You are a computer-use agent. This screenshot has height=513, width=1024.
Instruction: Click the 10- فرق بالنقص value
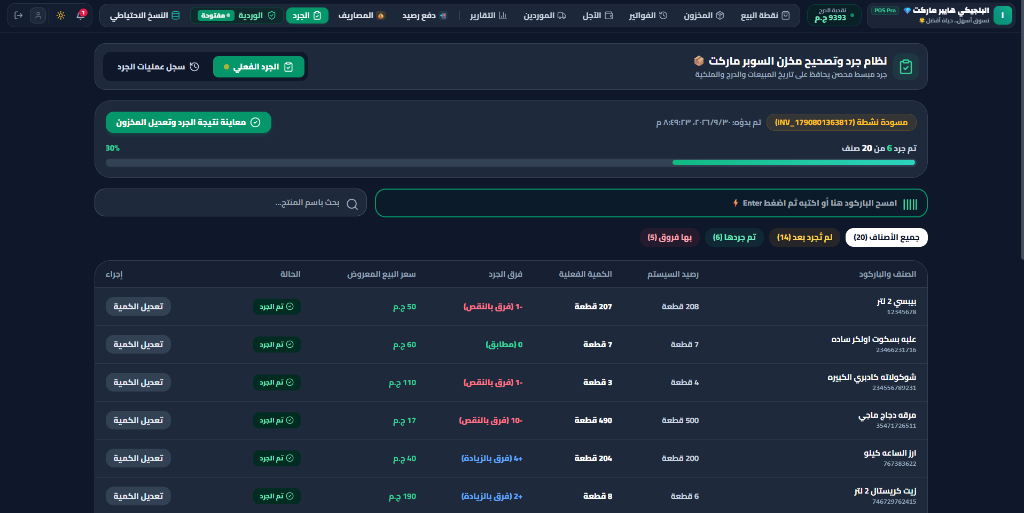(x=490, y=420)
